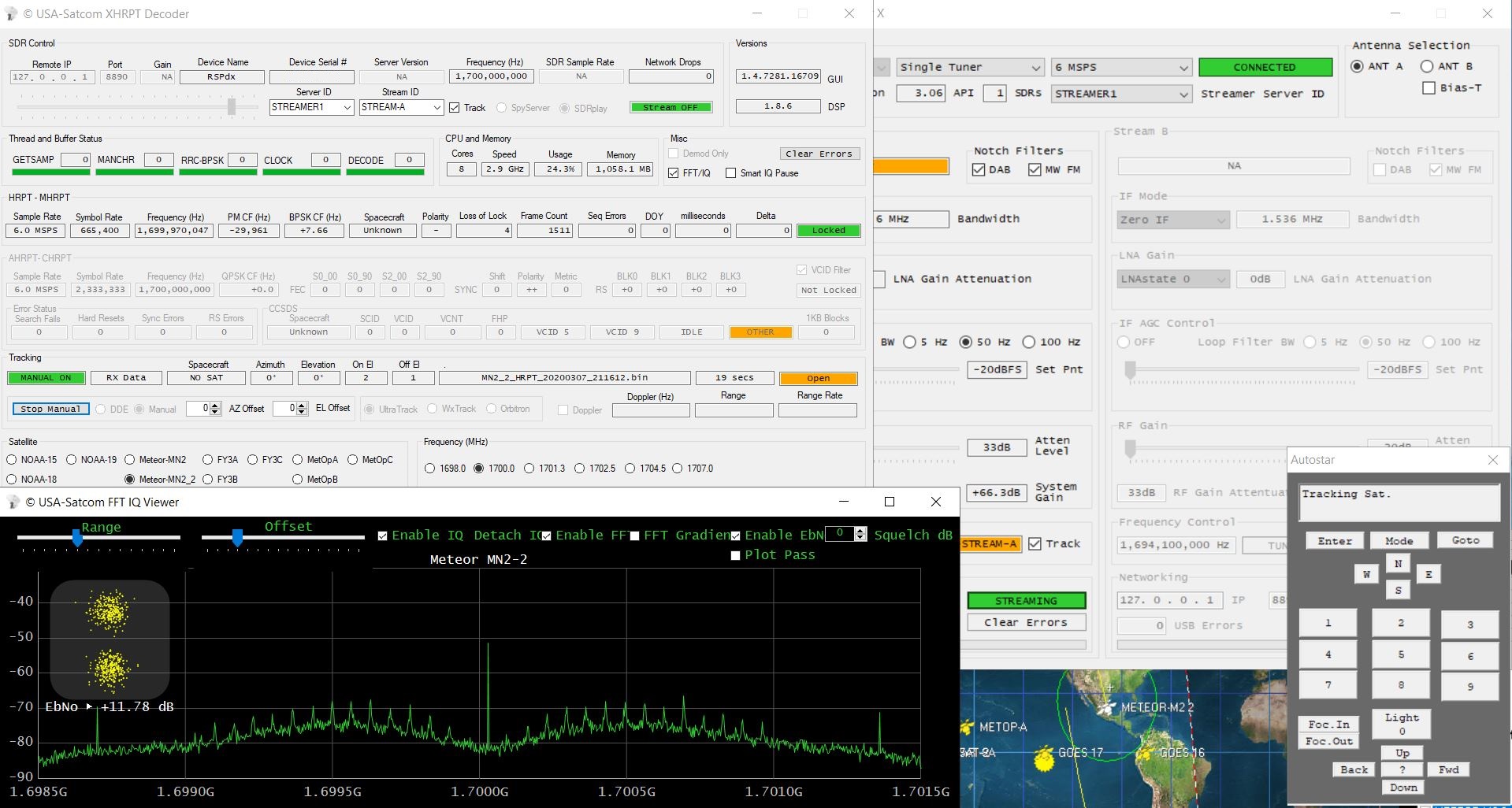Open the Stream ID STREAM-A dropdown

tap(402, 107)
